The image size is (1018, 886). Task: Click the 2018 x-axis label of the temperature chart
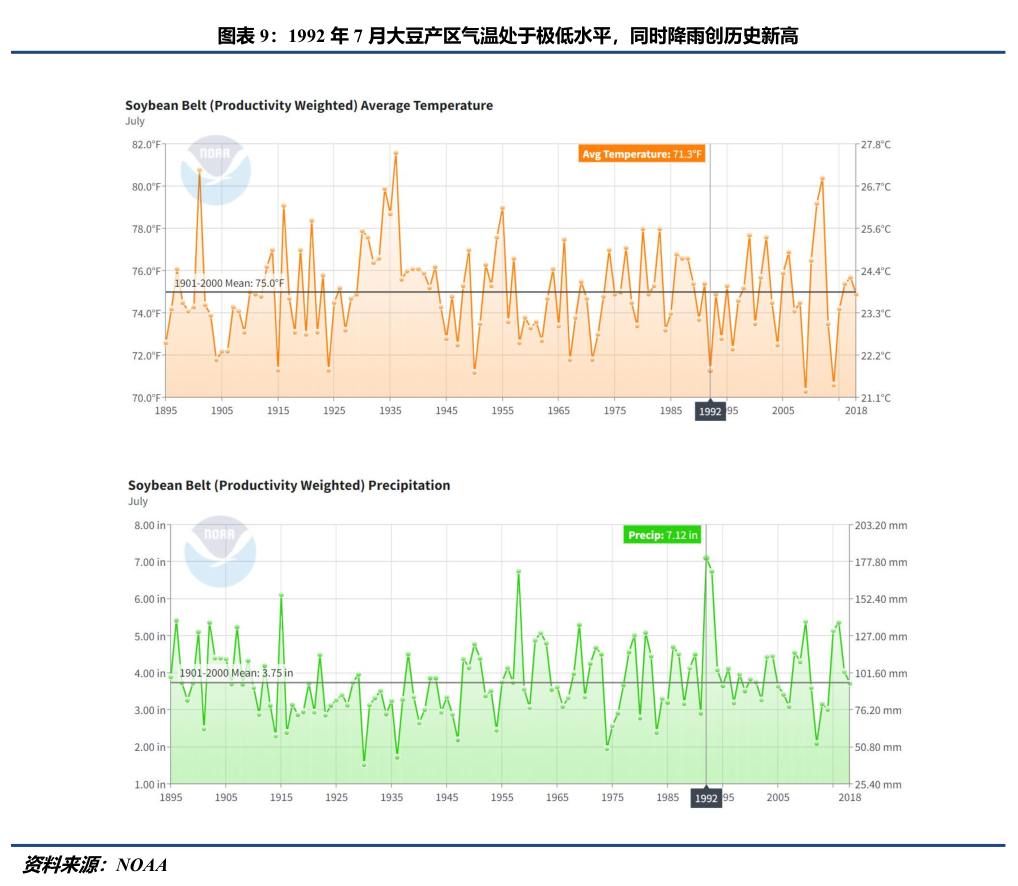855,410
